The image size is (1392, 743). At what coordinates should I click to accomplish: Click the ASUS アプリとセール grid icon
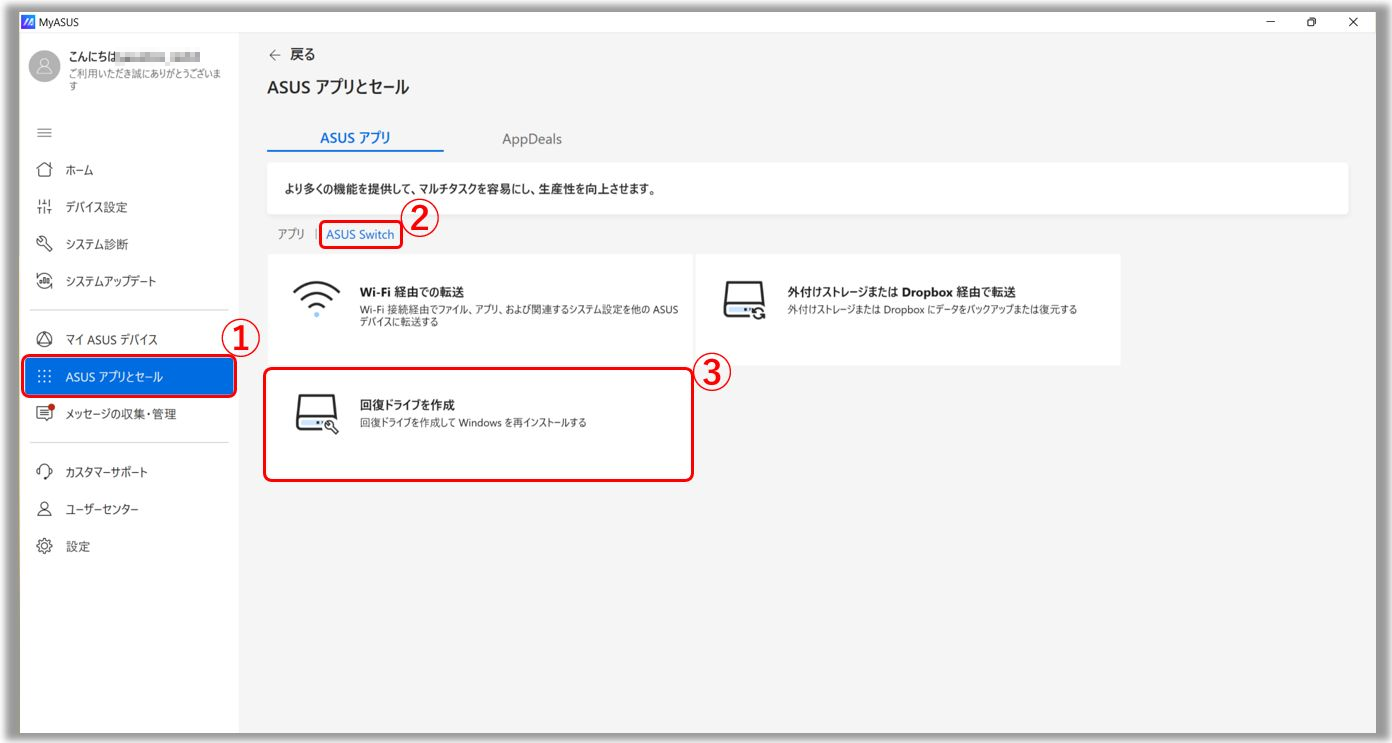pos(44,377)
